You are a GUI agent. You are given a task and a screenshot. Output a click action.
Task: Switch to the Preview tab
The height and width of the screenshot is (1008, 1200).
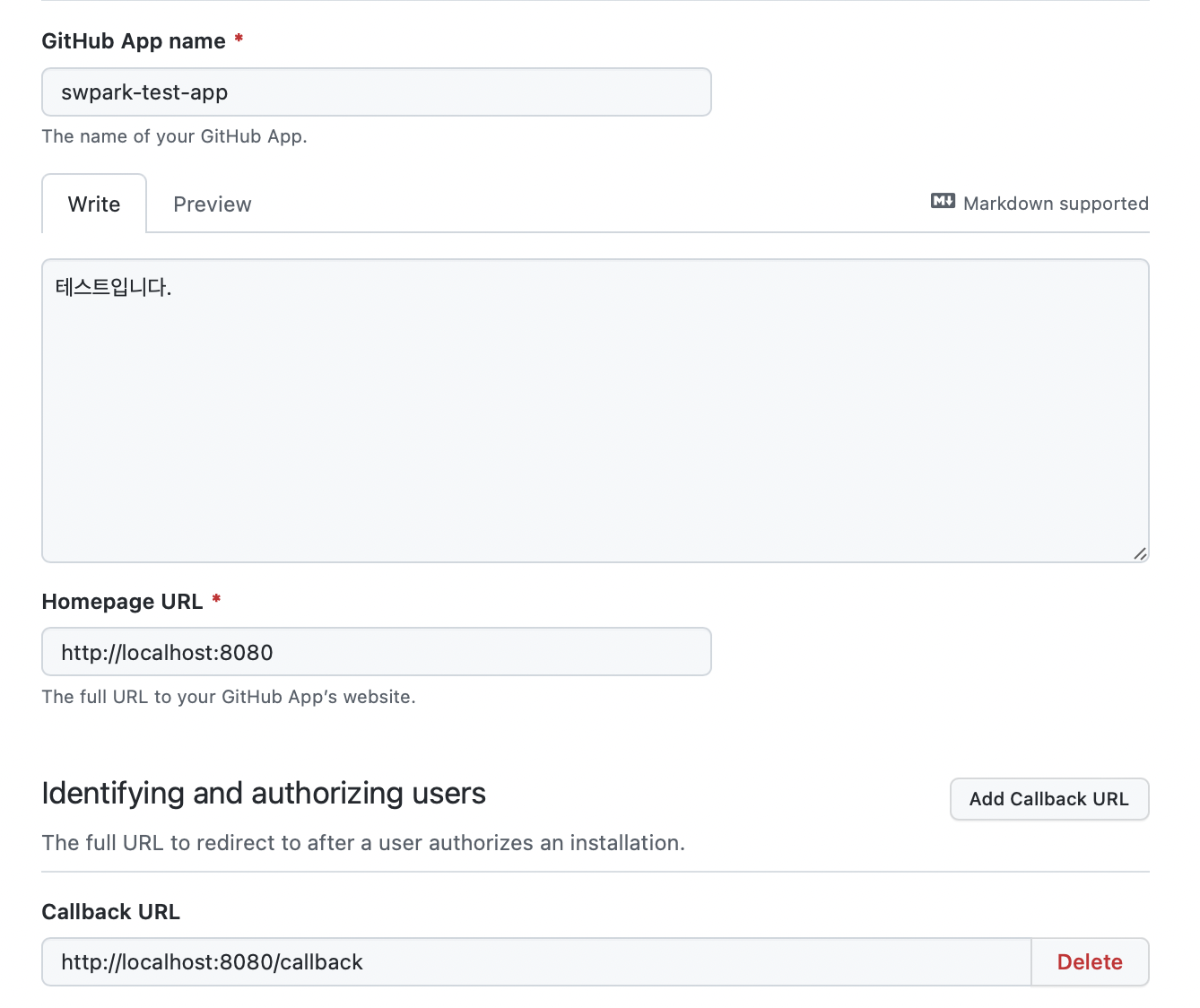coord(212,204)
